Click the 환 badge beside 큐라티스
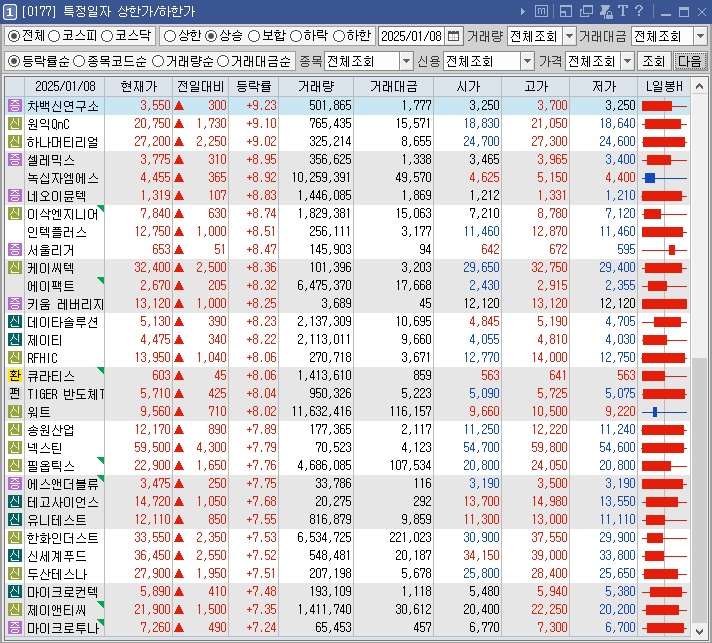Image resolution: width=712 pixels, height=643 pixels. 15,376
